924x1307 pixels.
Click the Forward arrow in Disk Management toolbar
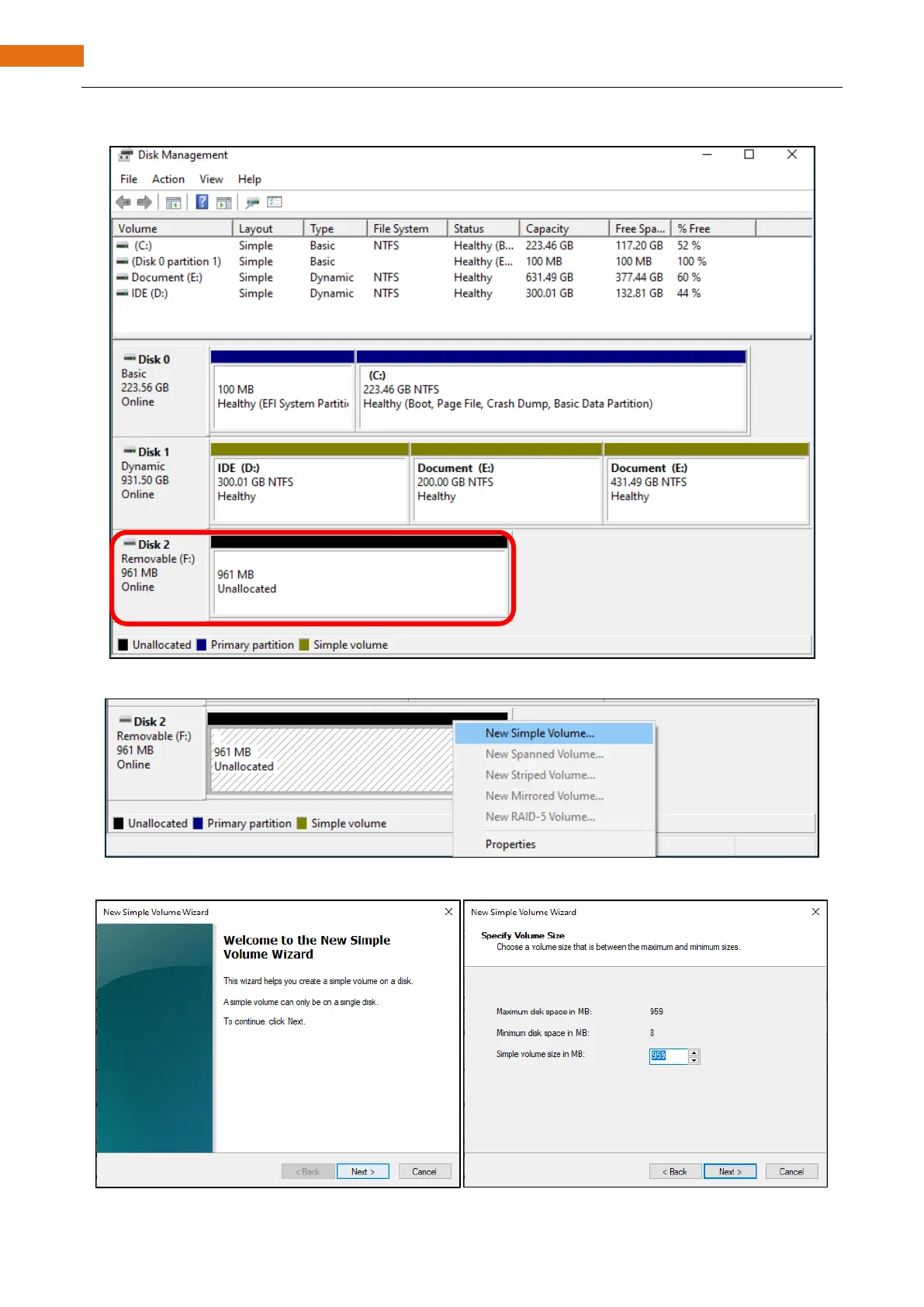144,203
